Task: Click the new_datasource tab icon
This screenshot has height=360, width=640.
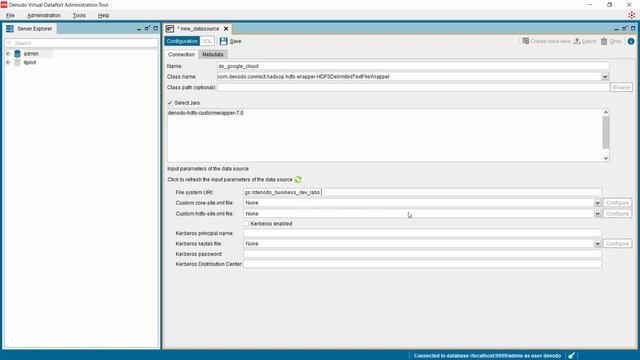Action: 170,29
